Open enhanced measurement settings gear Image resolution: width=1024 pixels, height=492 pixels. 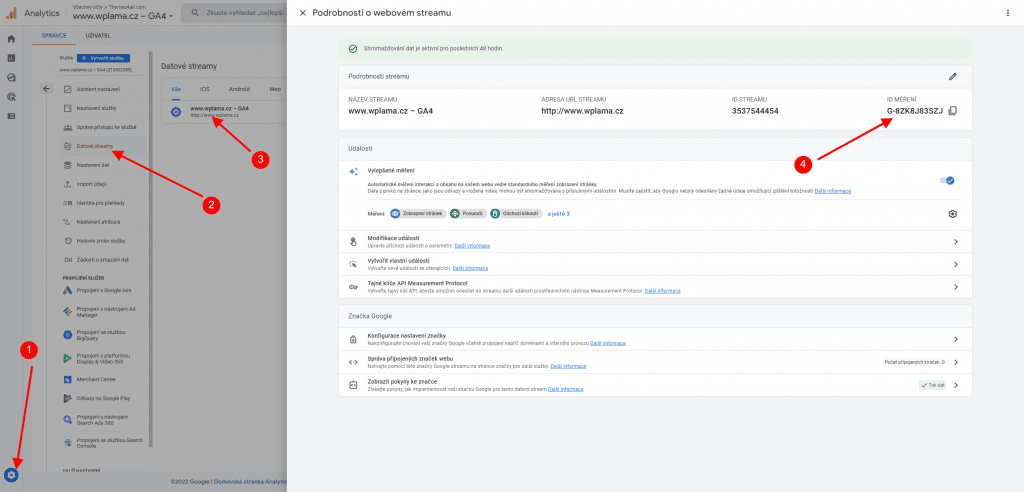(952, 214)
